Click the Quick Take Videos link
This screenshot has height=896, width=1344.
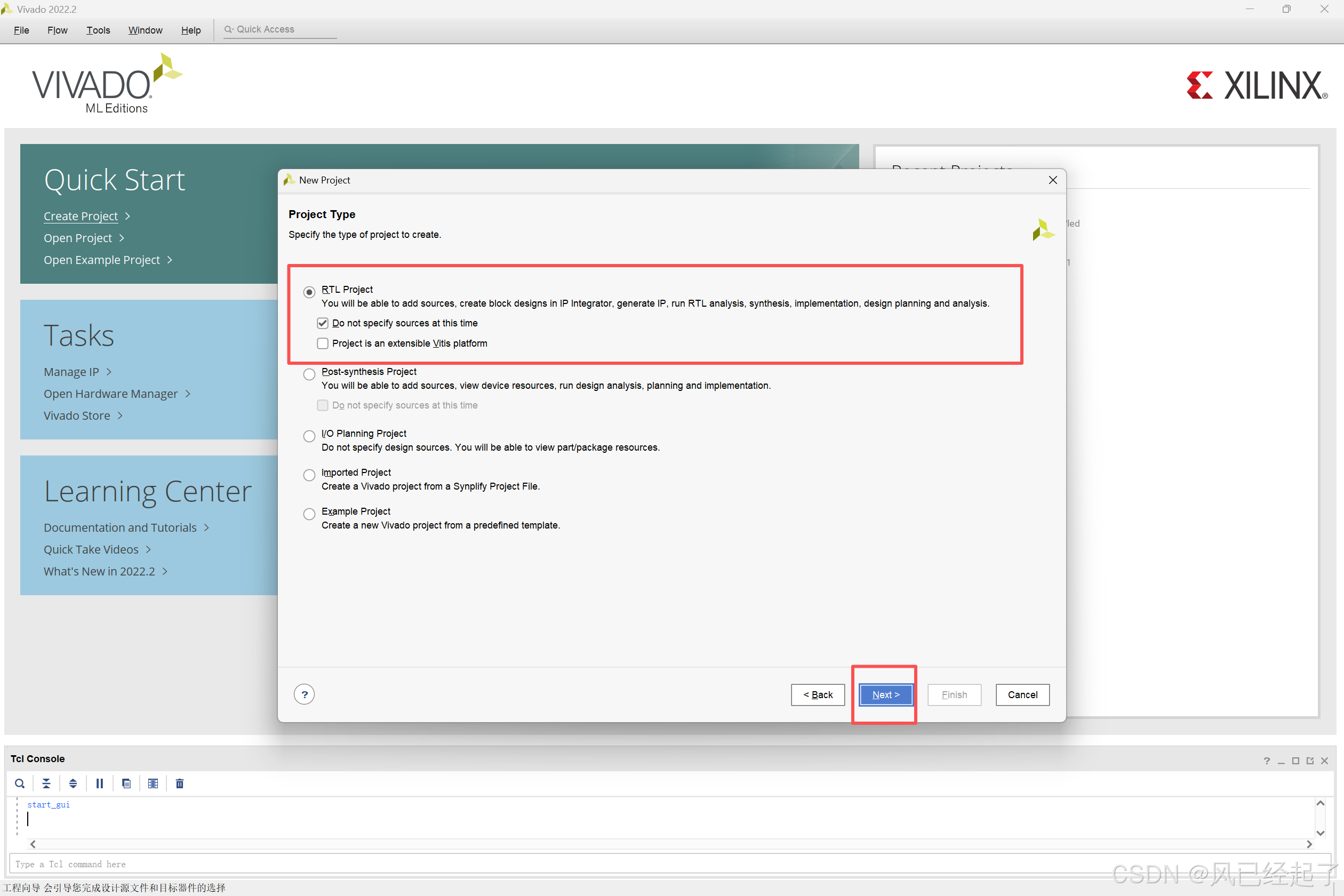(91, 549)
